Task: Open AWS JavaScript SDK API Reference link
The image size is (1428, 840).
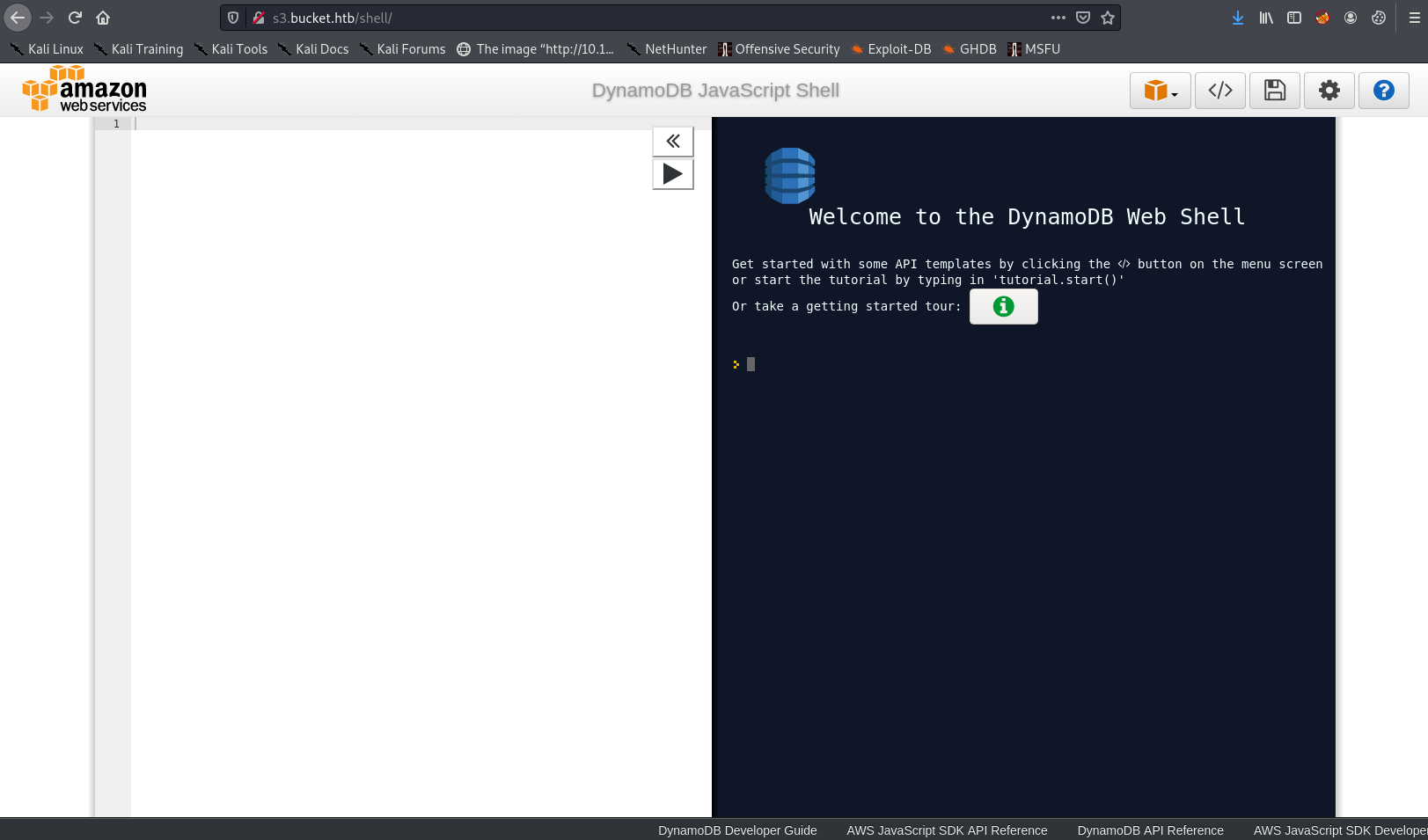Action: pyautogui.click(x=947, y=830)
